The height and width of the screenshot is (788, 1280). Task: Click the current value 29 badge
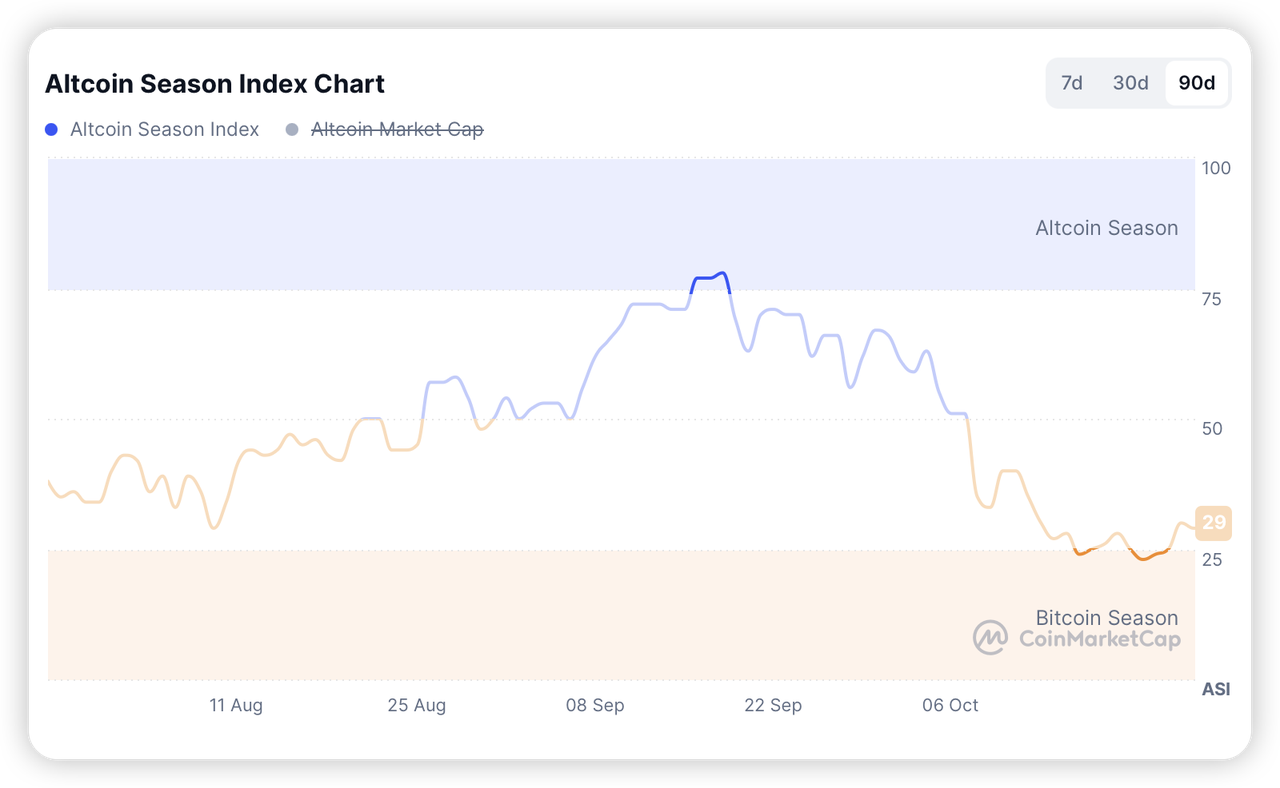pyautogui.click(x=1213, y=522)
